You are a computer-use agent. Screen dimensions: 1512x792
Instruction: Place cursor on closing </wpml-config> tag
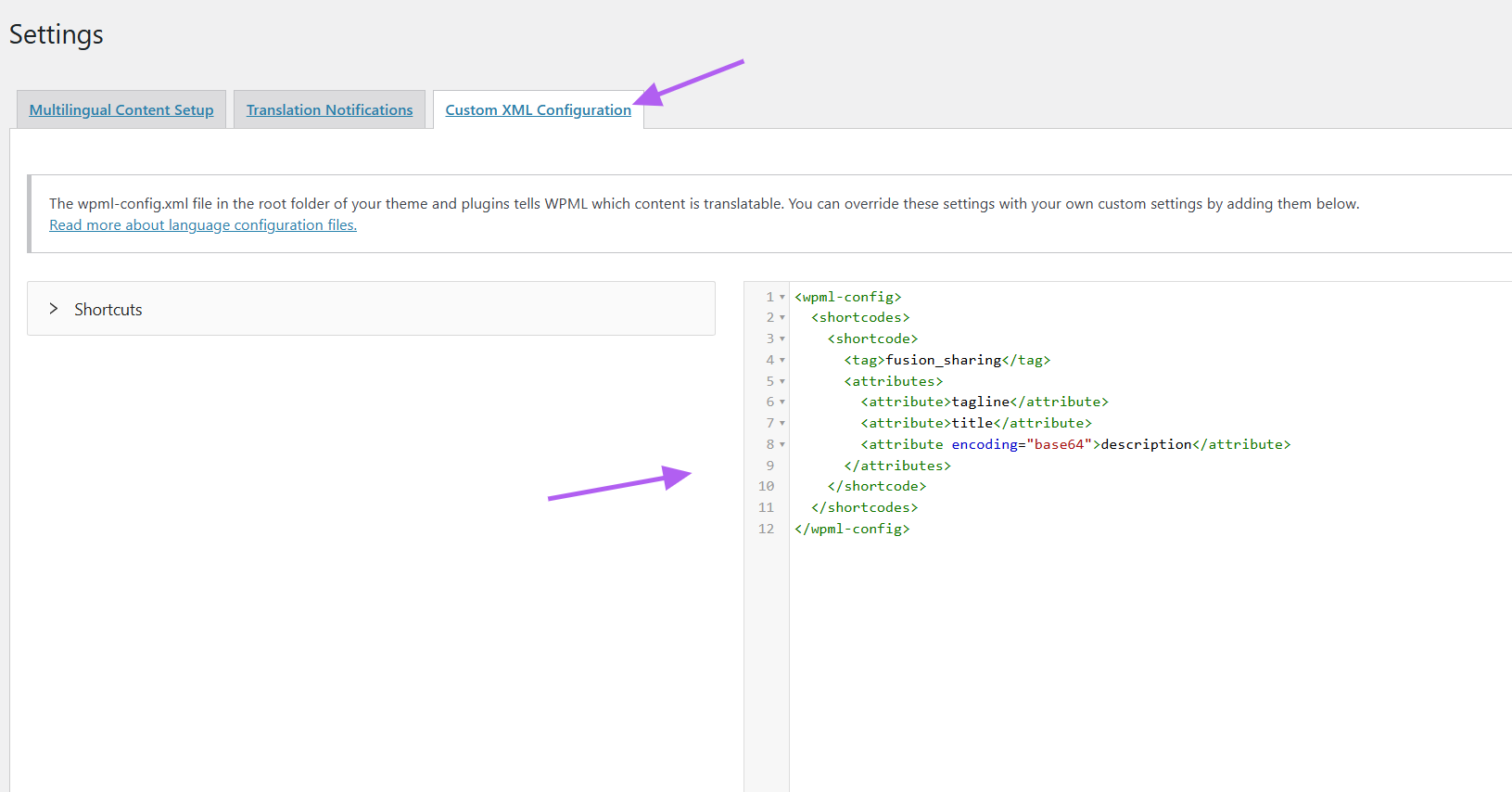click(852, 529)
